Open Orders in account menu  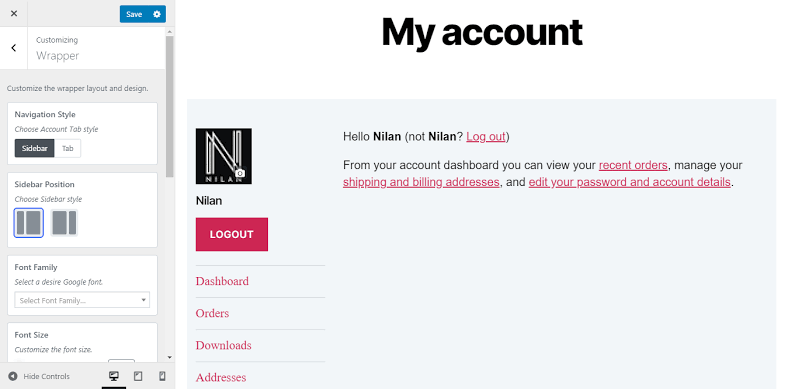212,314
